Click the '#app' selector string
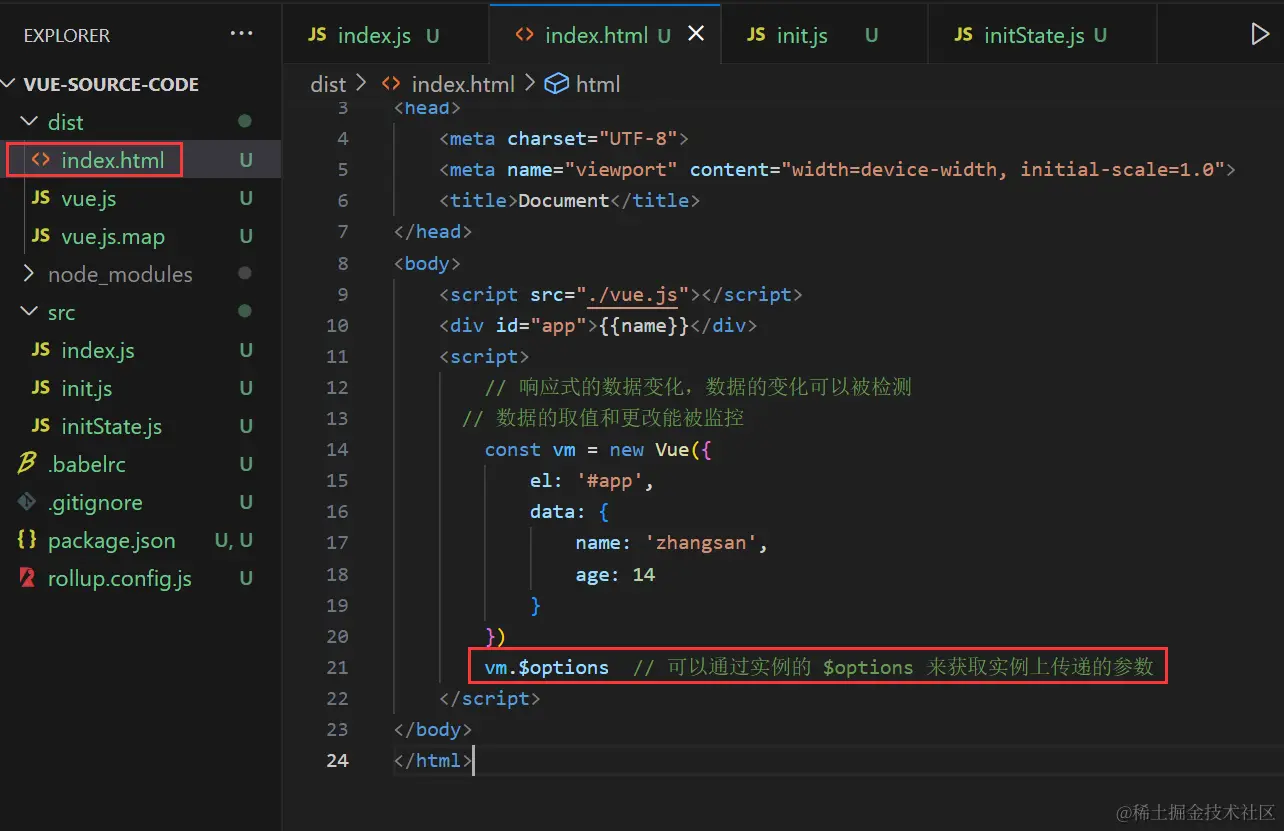This screenshot has width=1284, height=831. pos(610,481)
